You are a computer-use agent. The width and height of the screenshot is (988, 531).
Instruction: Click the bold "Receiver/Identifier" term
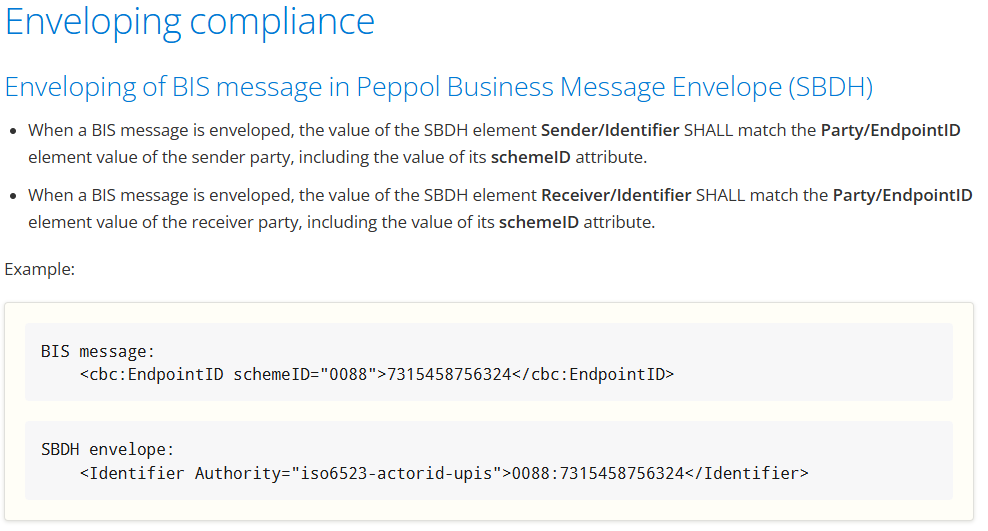616,195
